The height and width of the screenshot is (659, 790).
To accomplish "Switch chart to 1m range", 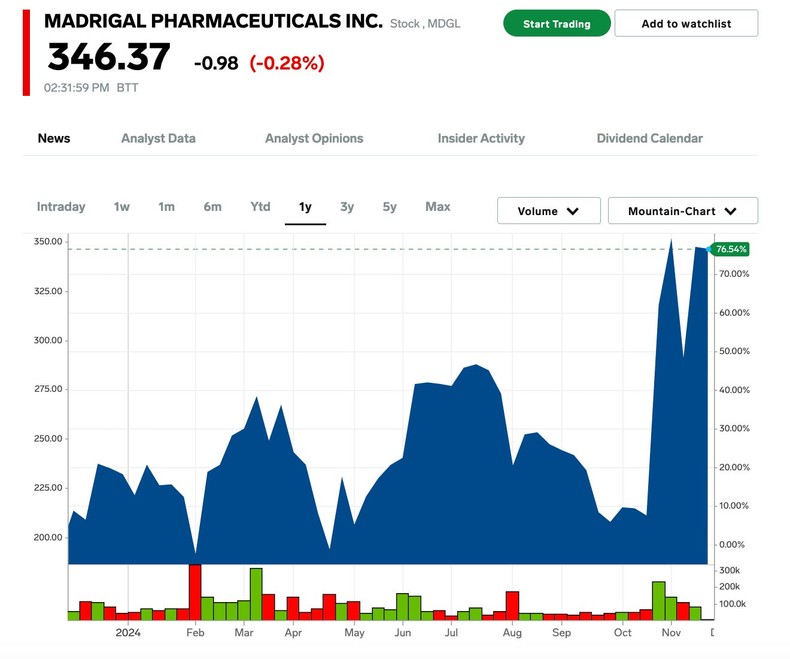I will tap(166, 207).
